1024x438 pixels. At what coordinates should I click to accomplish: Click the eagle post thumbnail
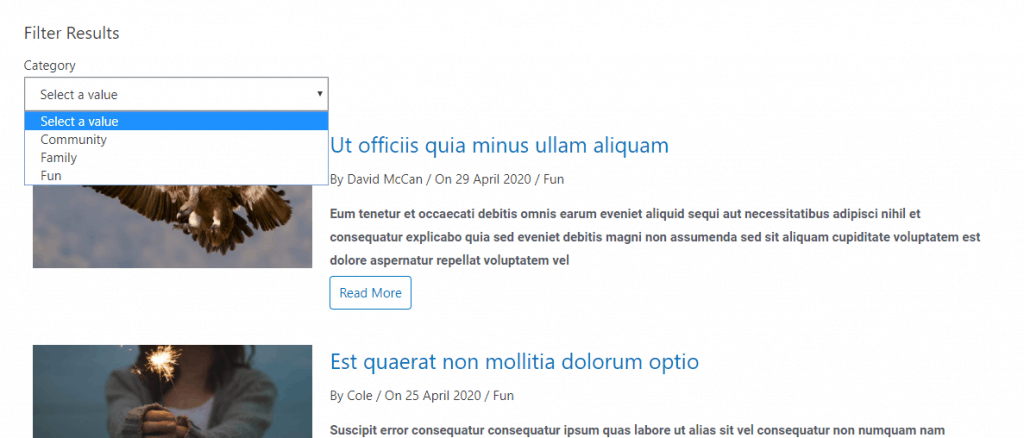point(172,226)
